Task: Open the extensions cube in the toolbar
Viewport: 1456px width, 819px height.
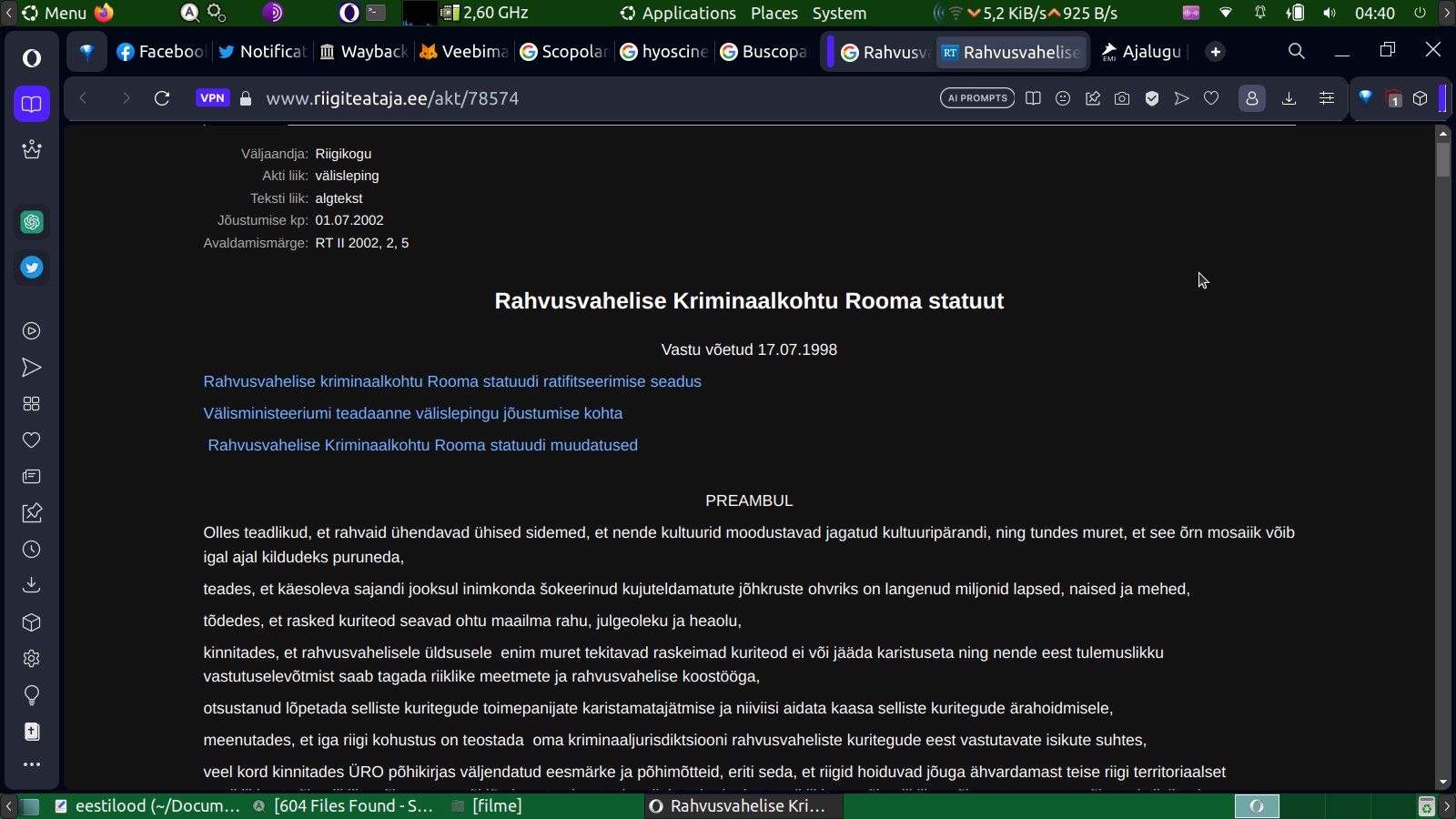Action: point(1421,98)
